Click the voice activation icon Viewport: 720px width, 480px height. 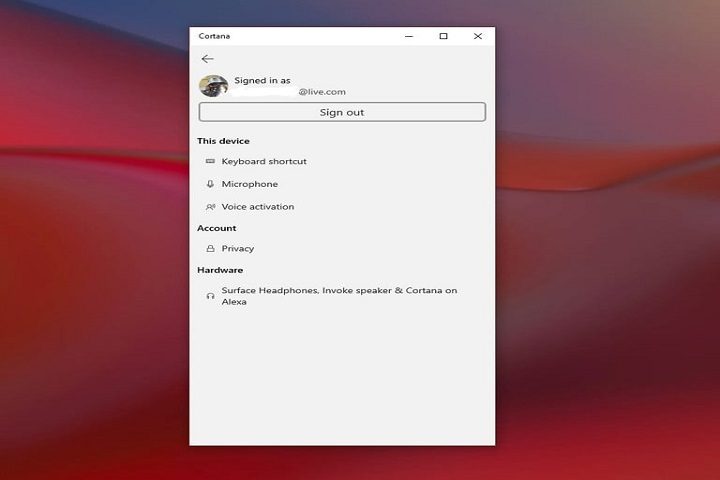(x=210, y=207)
